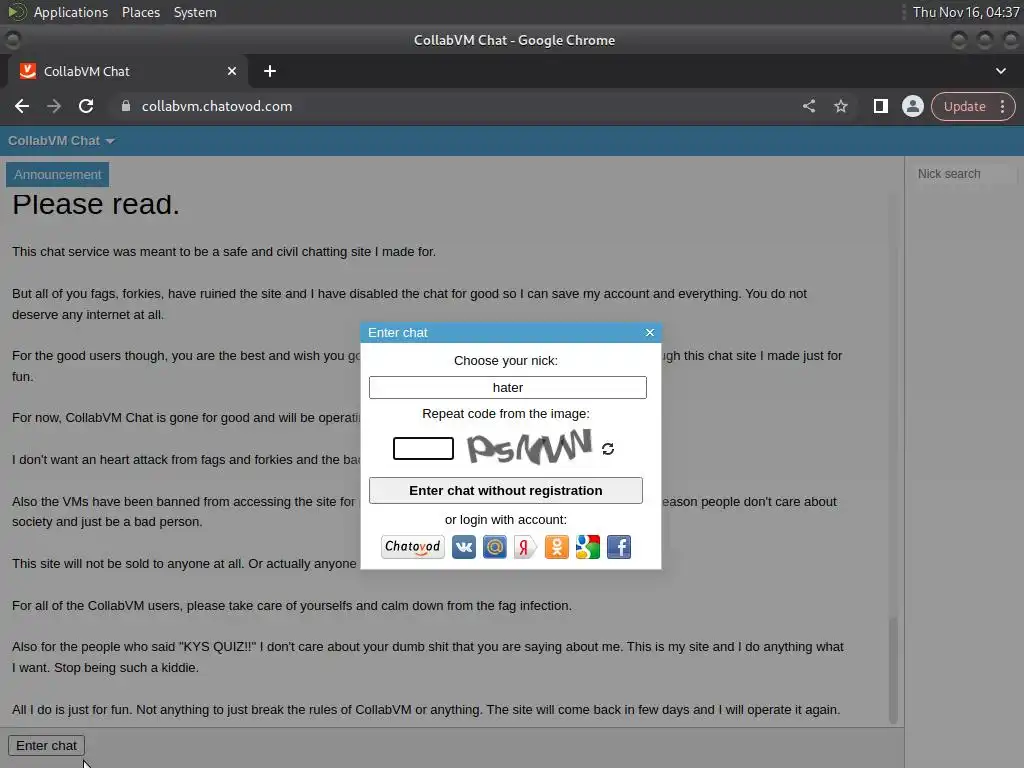Click the Enter chat button at bottom
The height and width of the screenshot is (768, 1024).
pos(46,745)
